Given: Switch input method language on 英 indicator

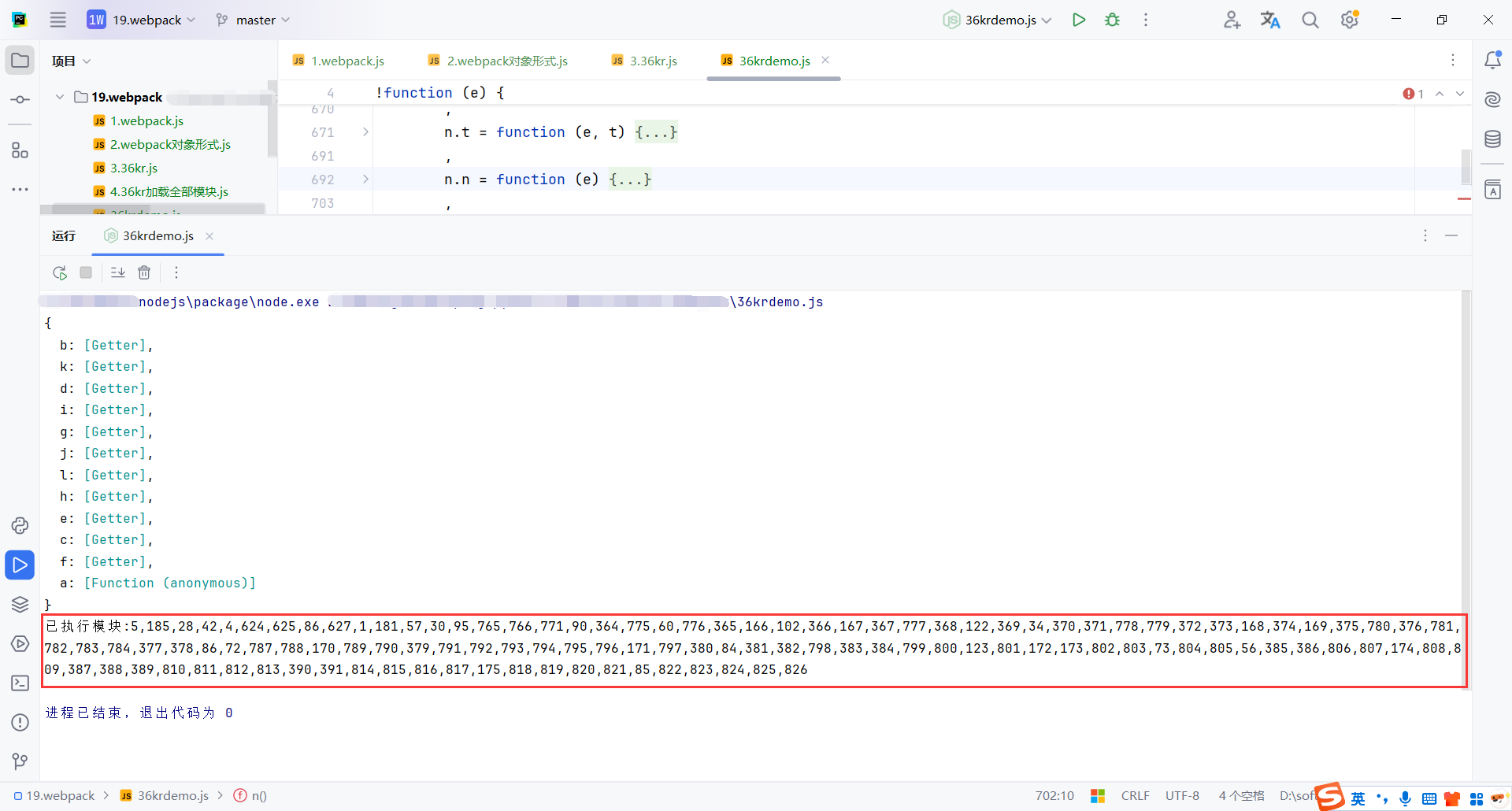Looking at the screenshot, I should click(1358, 798).
